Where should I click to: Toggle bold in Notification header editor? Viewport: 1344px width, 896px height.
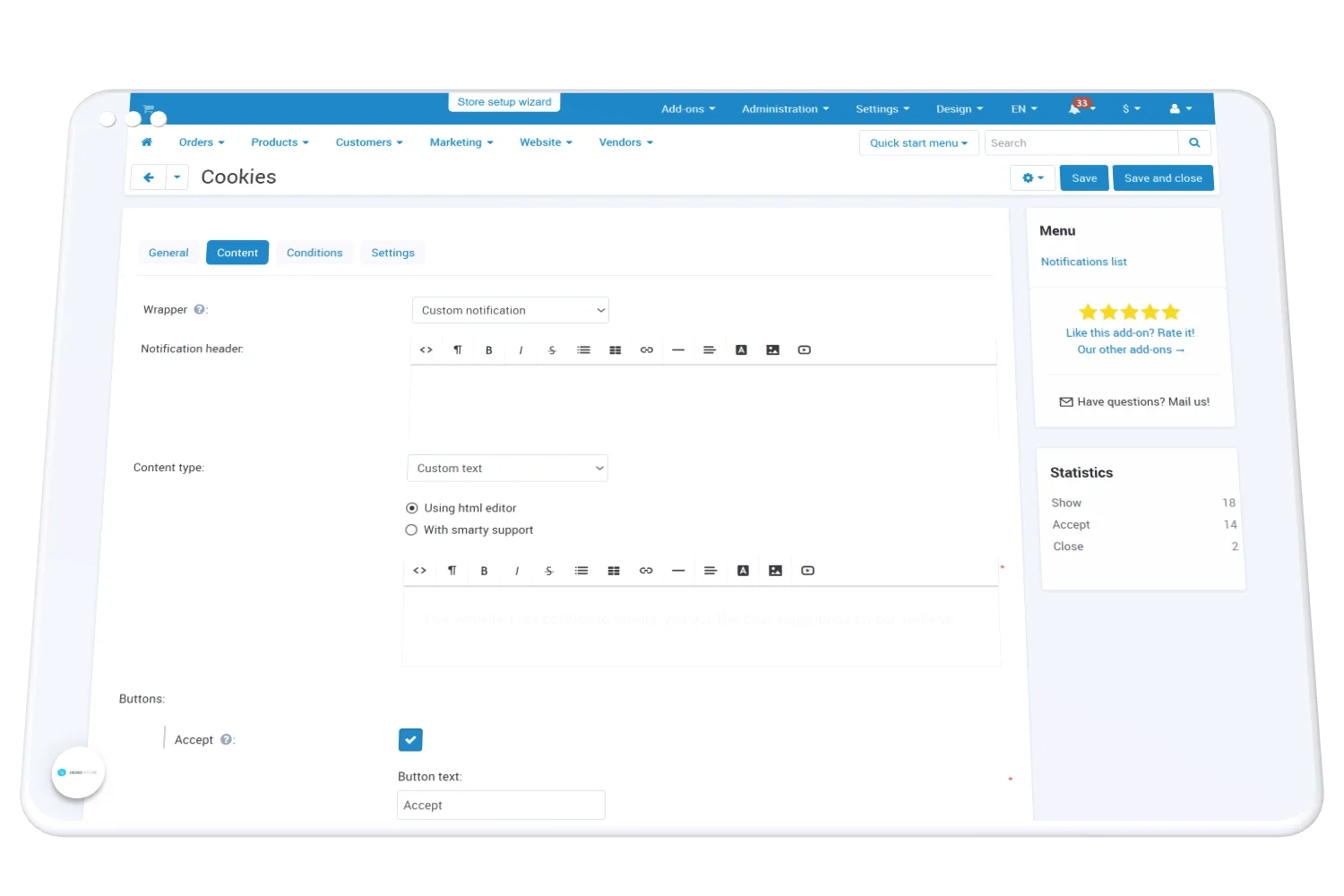tap(489, 350)
